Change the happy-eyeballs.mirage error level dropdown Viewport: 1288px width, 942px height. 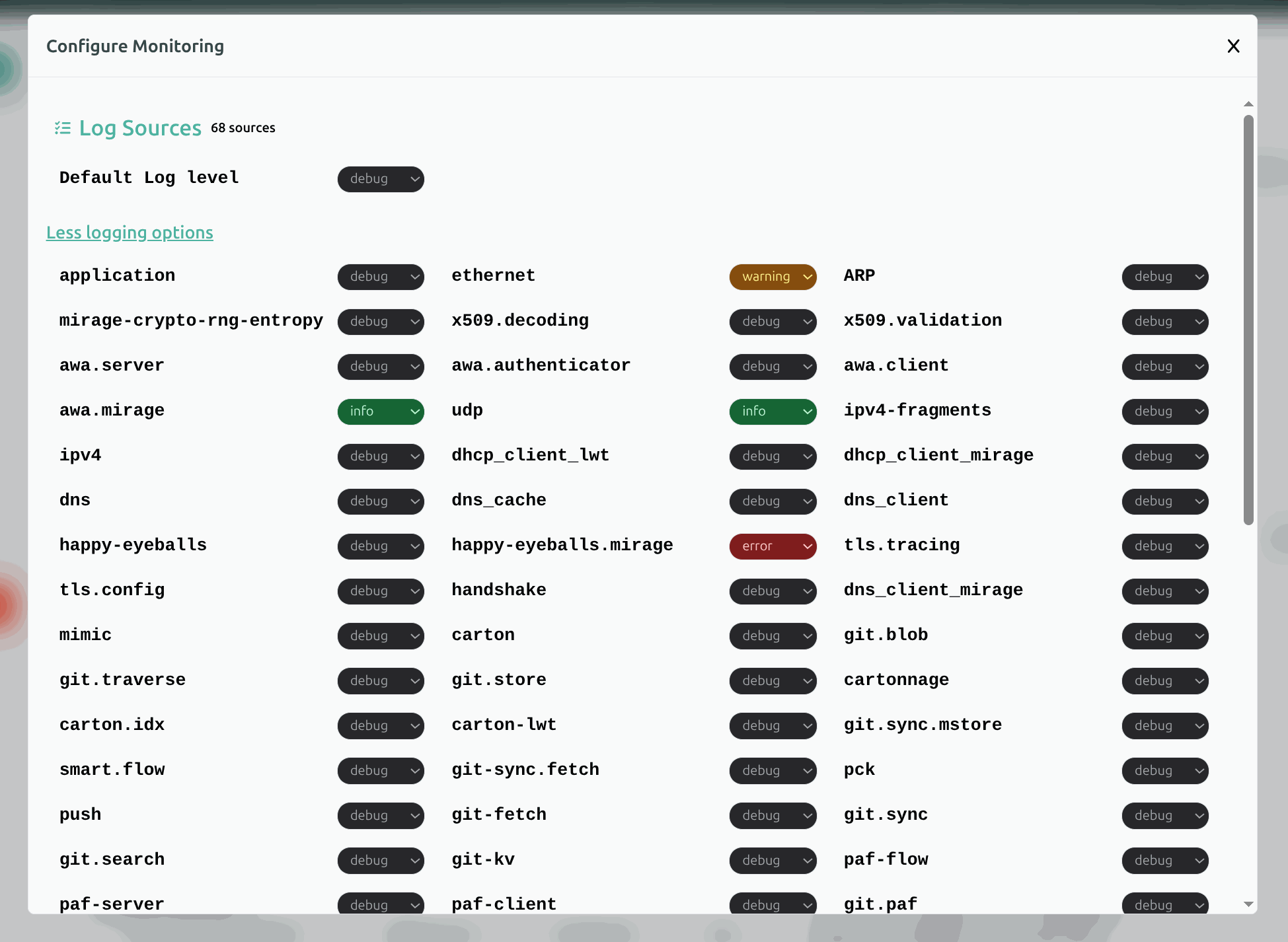coord(773,546)
